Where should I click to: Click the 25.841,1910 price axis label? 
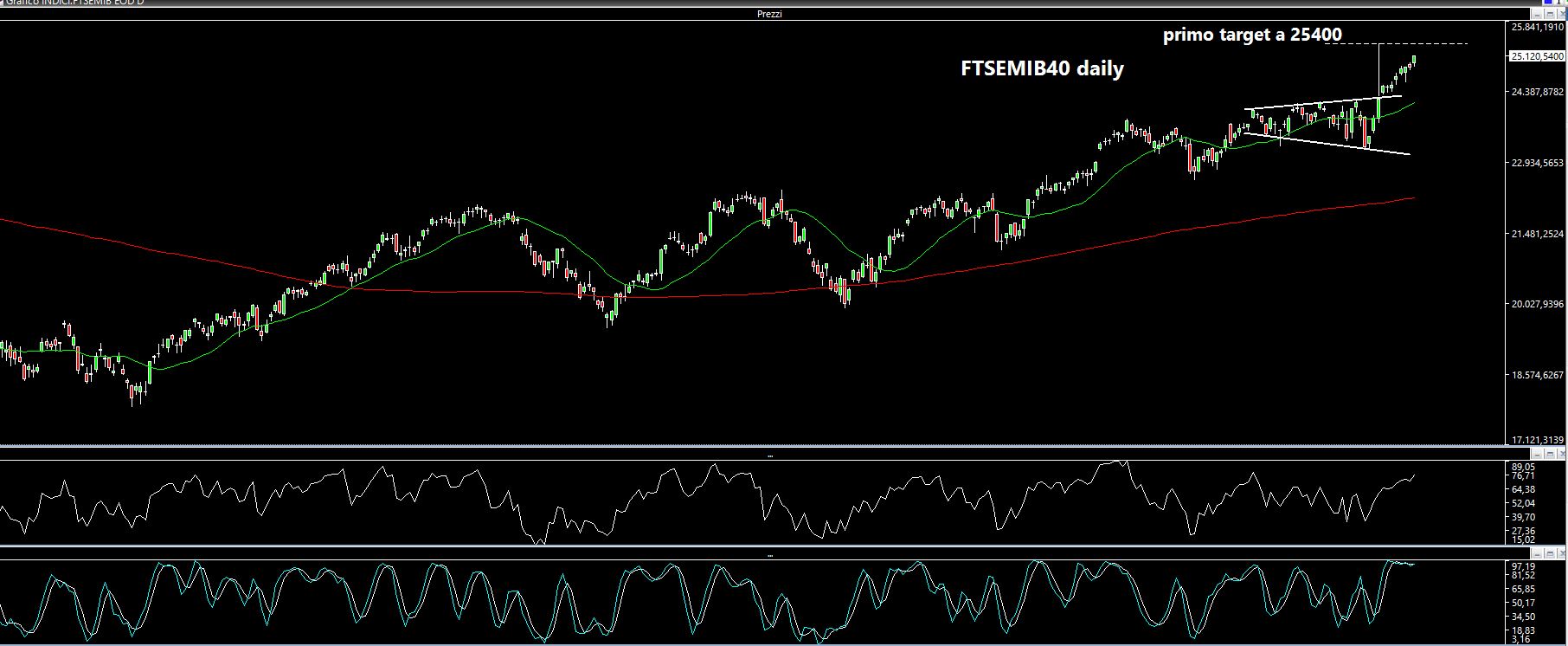tap(1537, 28)
